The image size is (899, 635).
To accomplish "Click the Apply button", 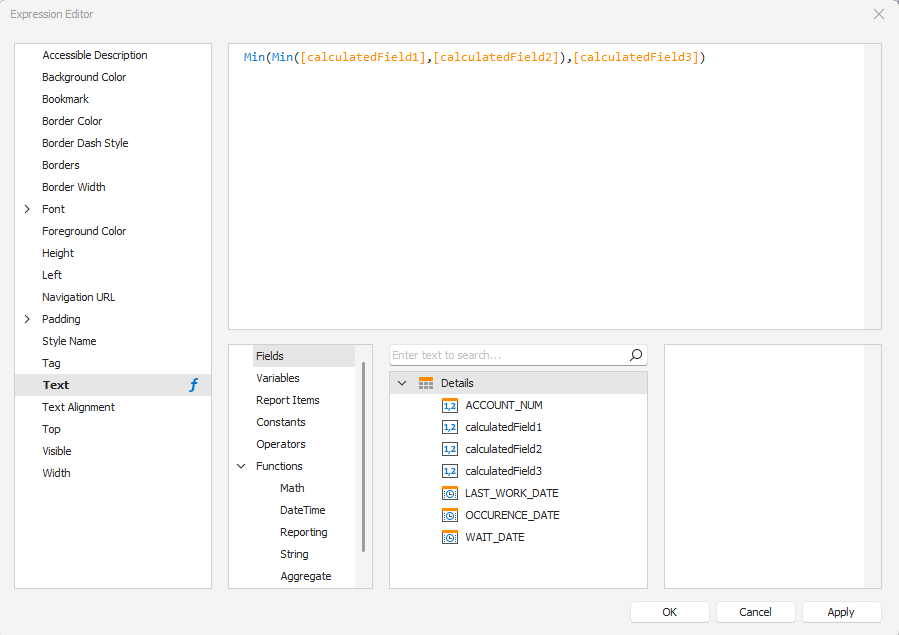I will [841, 612].
